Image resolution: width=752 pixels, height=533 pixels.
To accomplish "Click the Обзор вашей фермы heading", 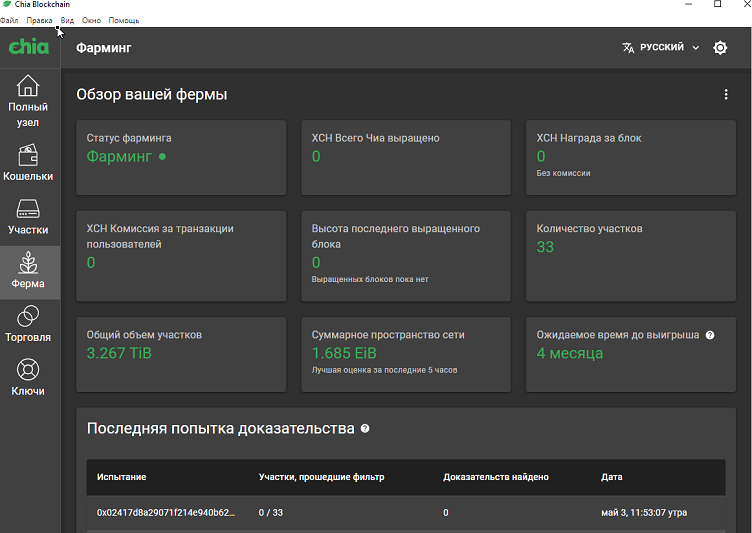I will click(x=152, y=95).
